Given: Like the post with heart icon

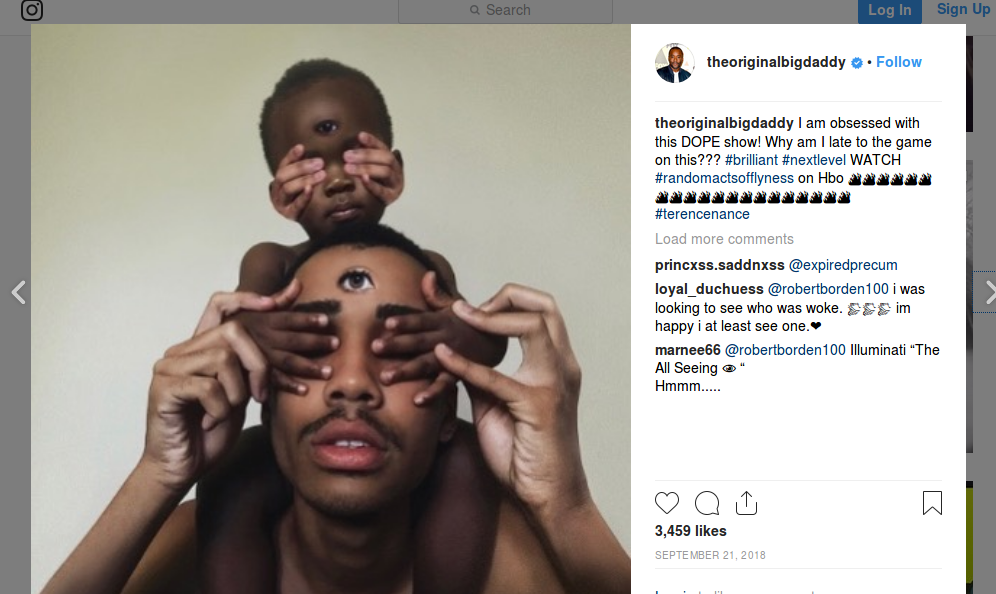Looking at the screenshot, I should point(667,503).
